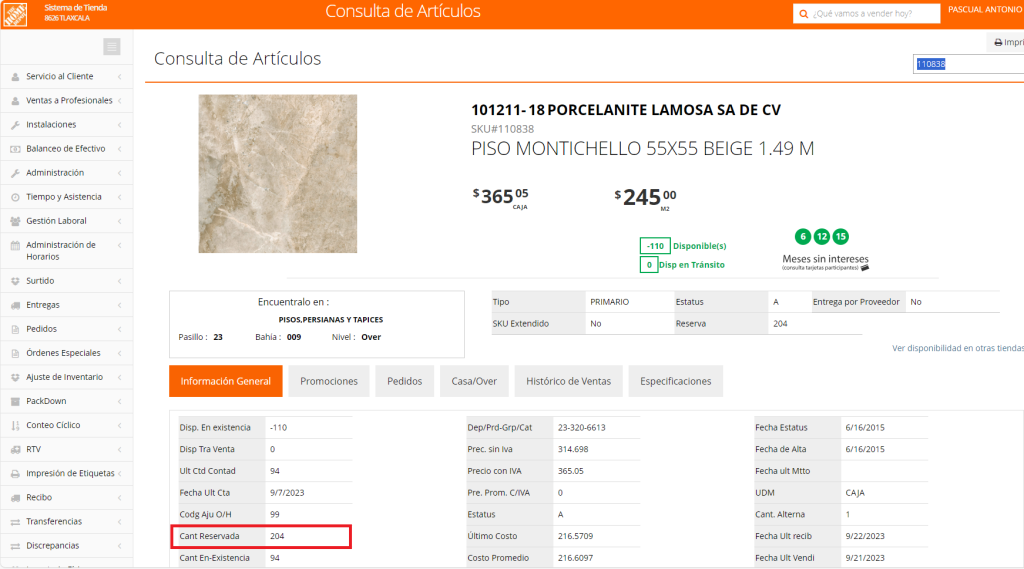Click the RTV icon
This screenshot has height=569, width=1024.
point(15,449)
